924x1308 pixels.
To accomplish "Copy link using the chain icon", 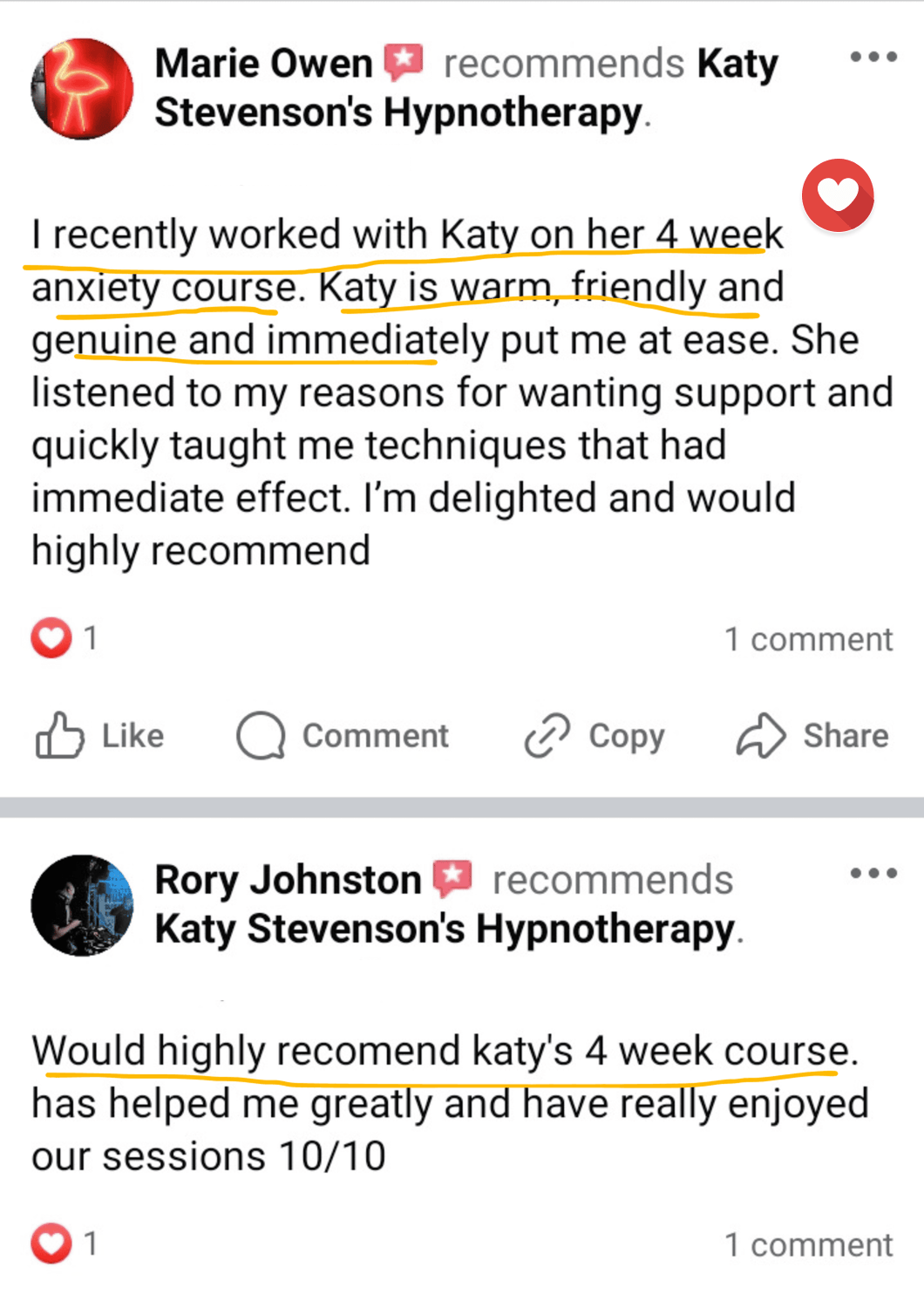I will (x=547, y=736).
